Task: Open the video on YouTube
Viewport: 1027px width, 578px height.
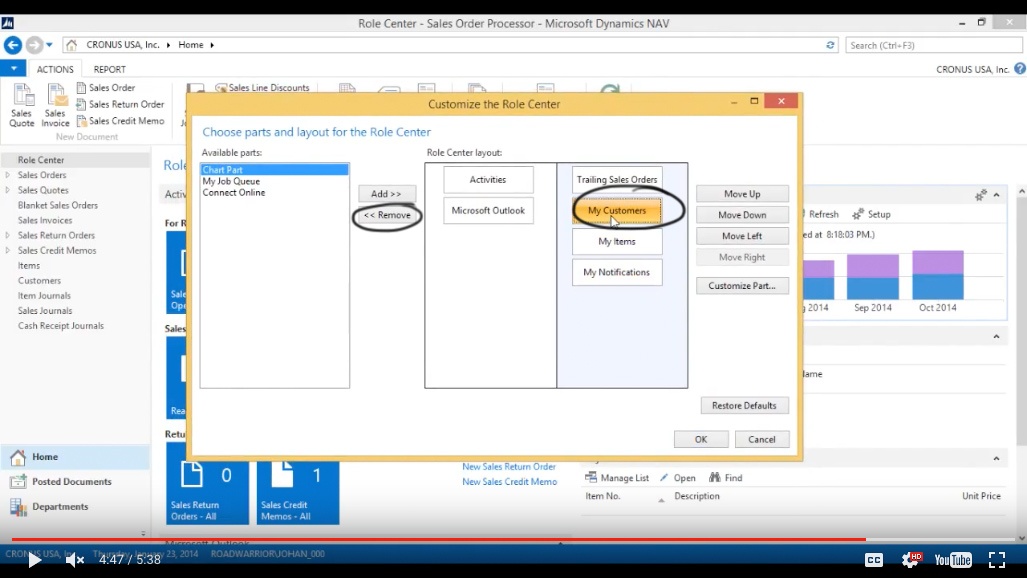Action: point(953,560)
